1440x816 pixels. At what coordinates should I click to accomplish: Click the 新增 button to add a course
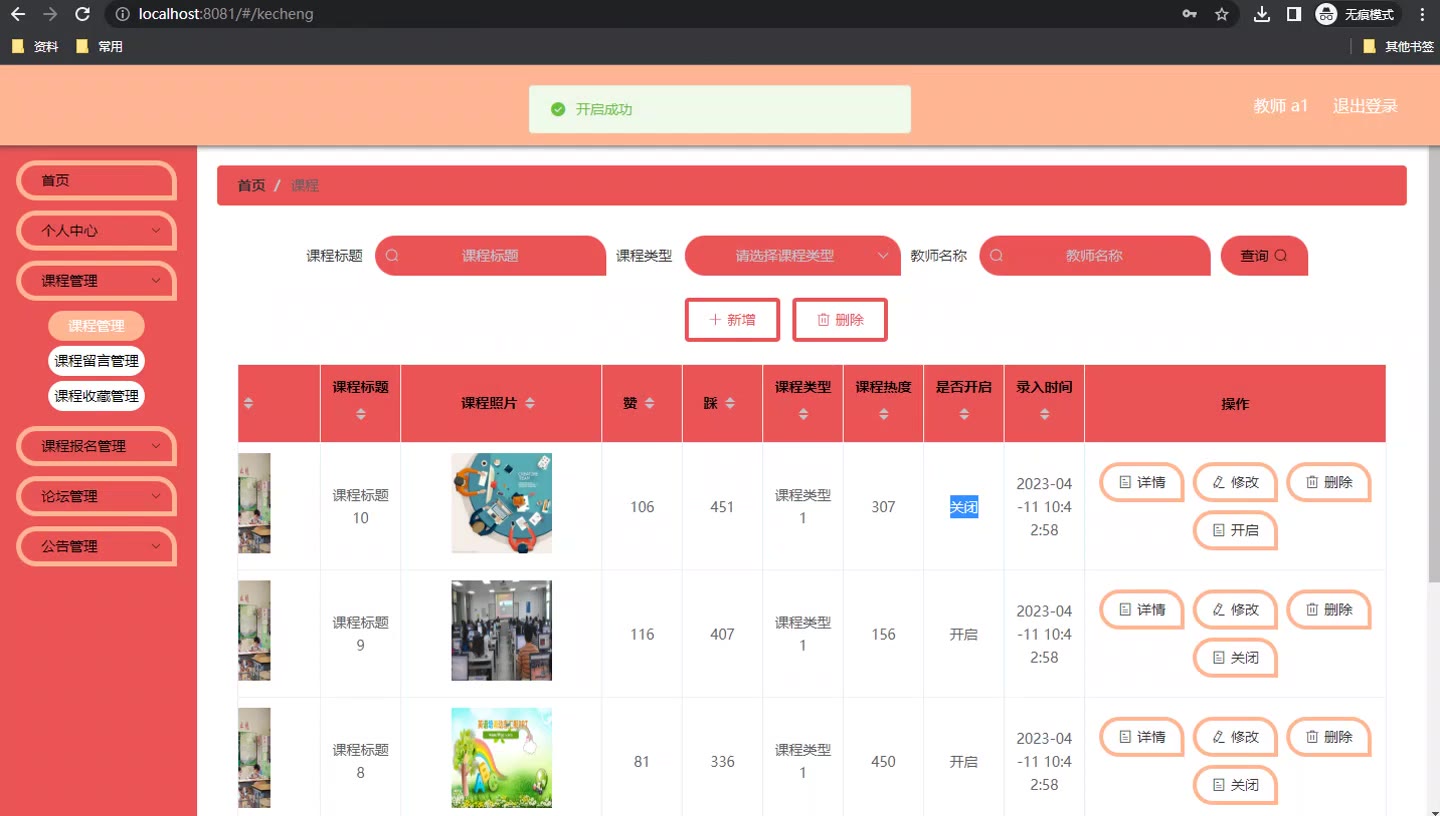[x=732, y=320]
